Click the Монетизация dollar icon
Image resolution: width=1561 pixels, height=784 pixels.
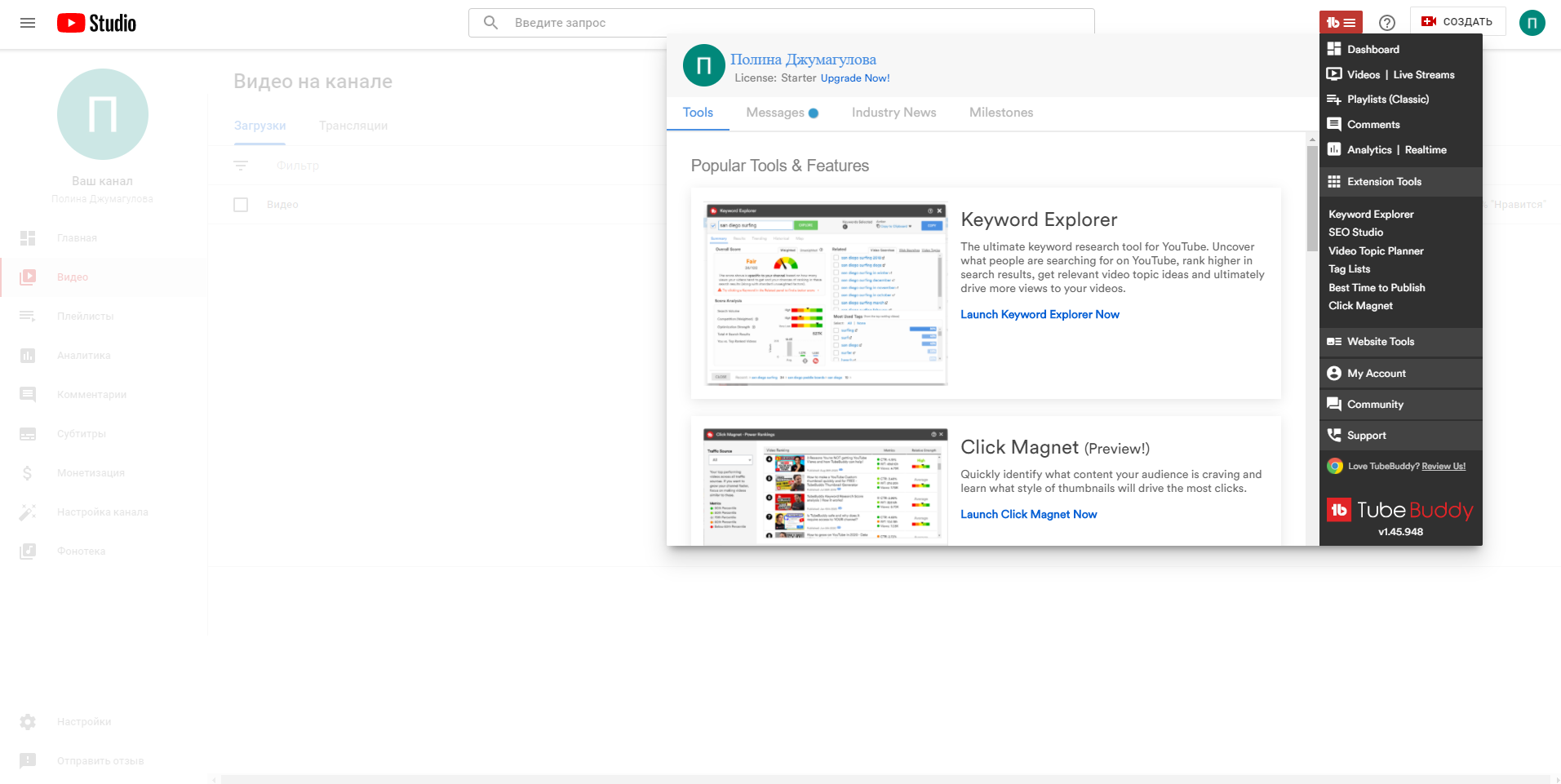click(x=28, y=473)
